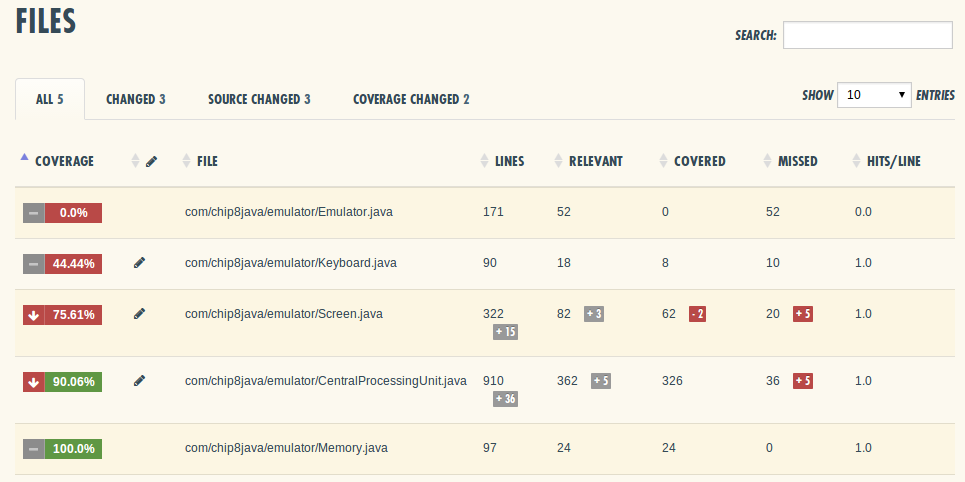Click minus icon beside 0.0% coverage
965x482 pixels.
34,213
